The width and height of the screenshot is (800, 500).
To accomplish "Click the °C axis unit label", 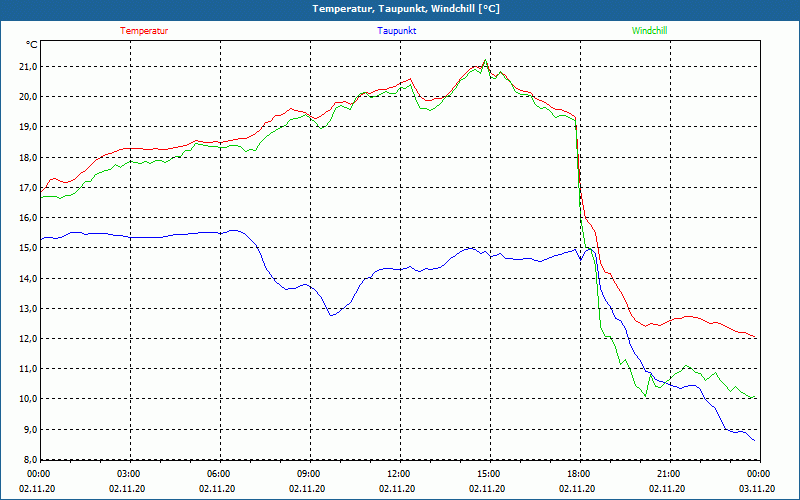I will [x=32, y=45].
